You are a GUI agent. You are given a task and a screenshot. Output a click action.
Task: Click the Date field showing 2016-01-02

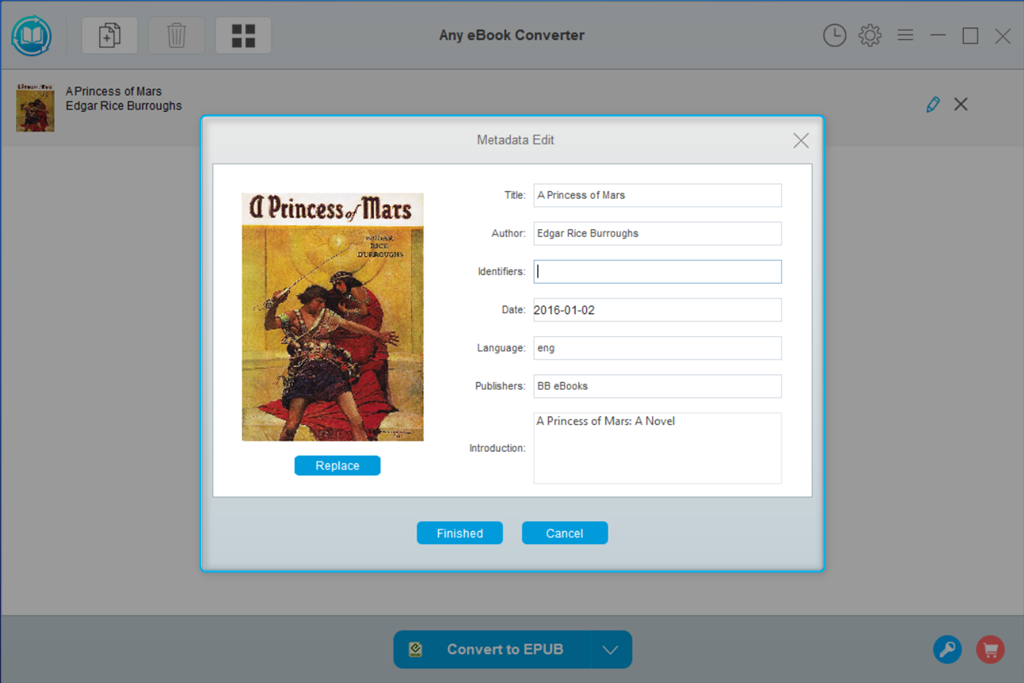(657, 310)
